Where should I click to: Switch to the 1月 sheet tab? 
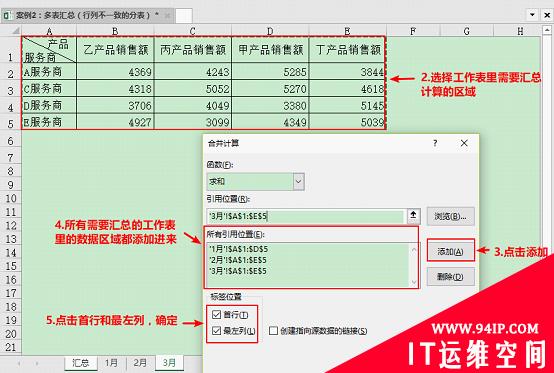pyautogui.click(x=111, y=363)
